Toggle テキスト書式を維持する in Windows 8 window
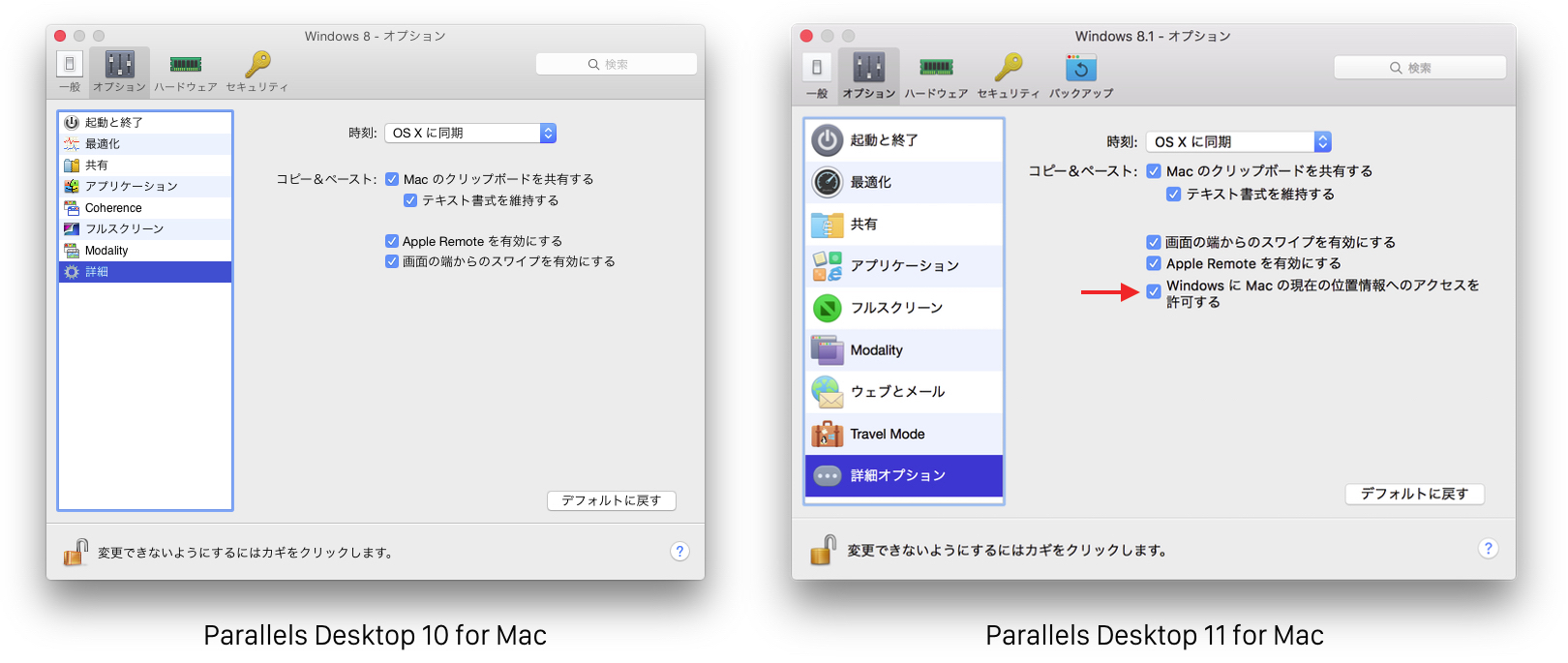This screenshot has height=663, width=1568. (x=410, y=200)
